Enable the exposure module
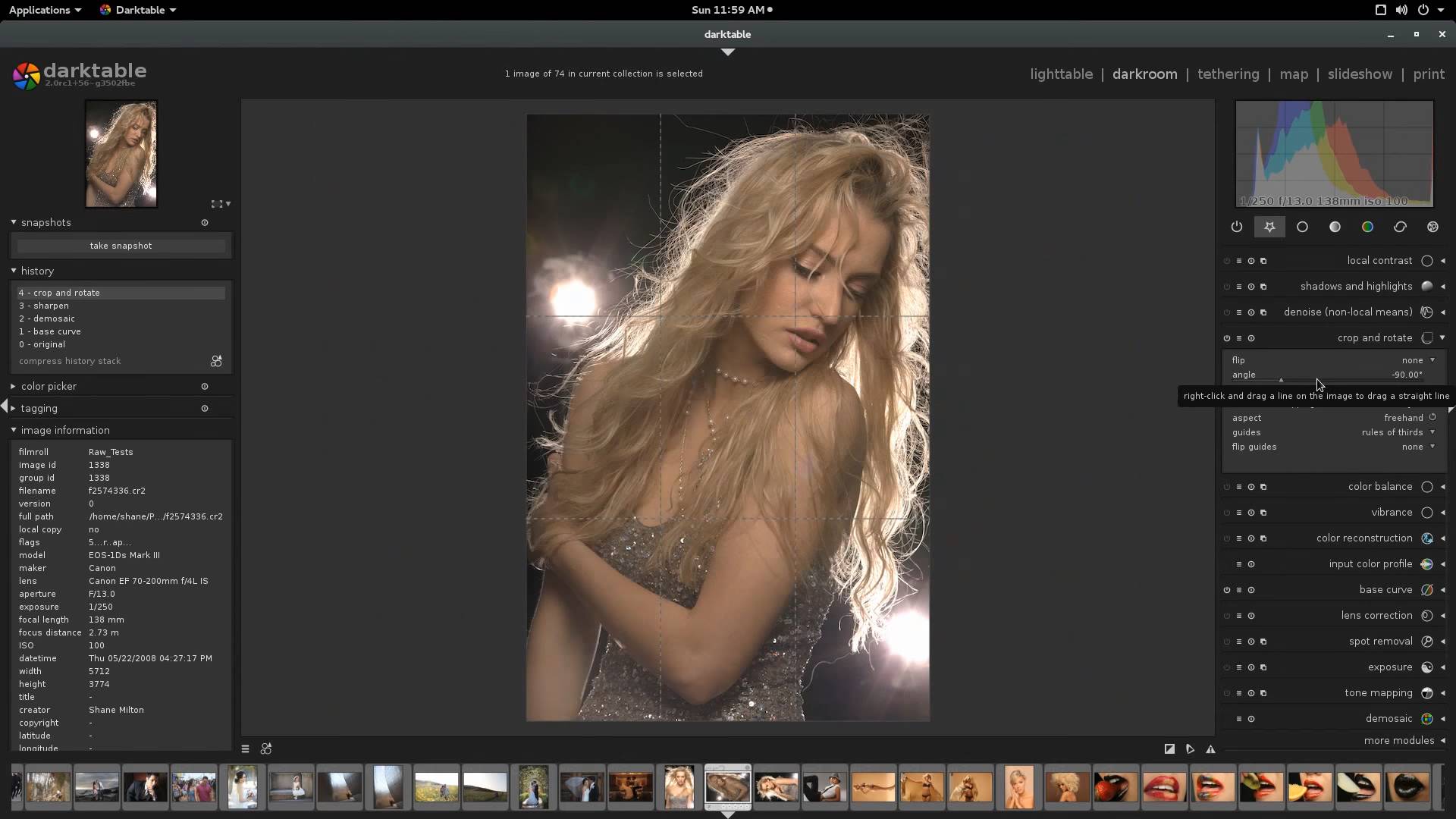 [1227, 667]
